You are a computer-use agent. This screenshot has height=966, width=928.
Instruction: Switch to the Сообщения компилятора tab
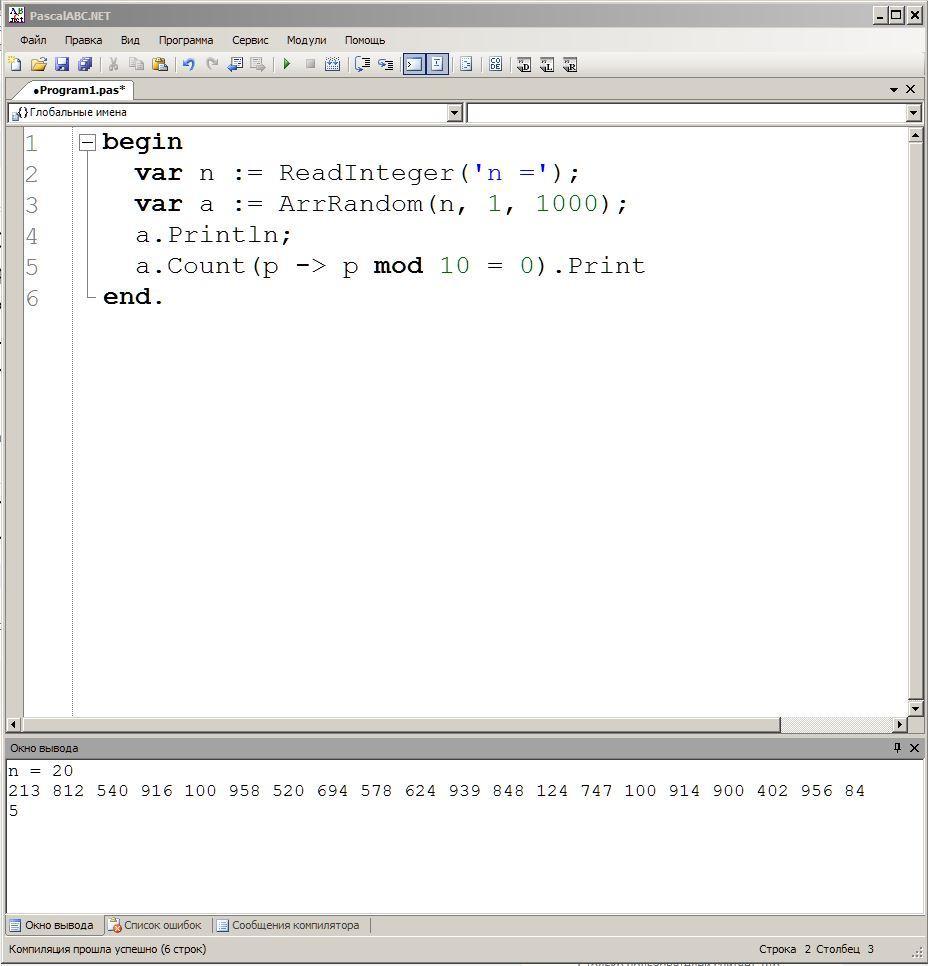click(288, 925)
